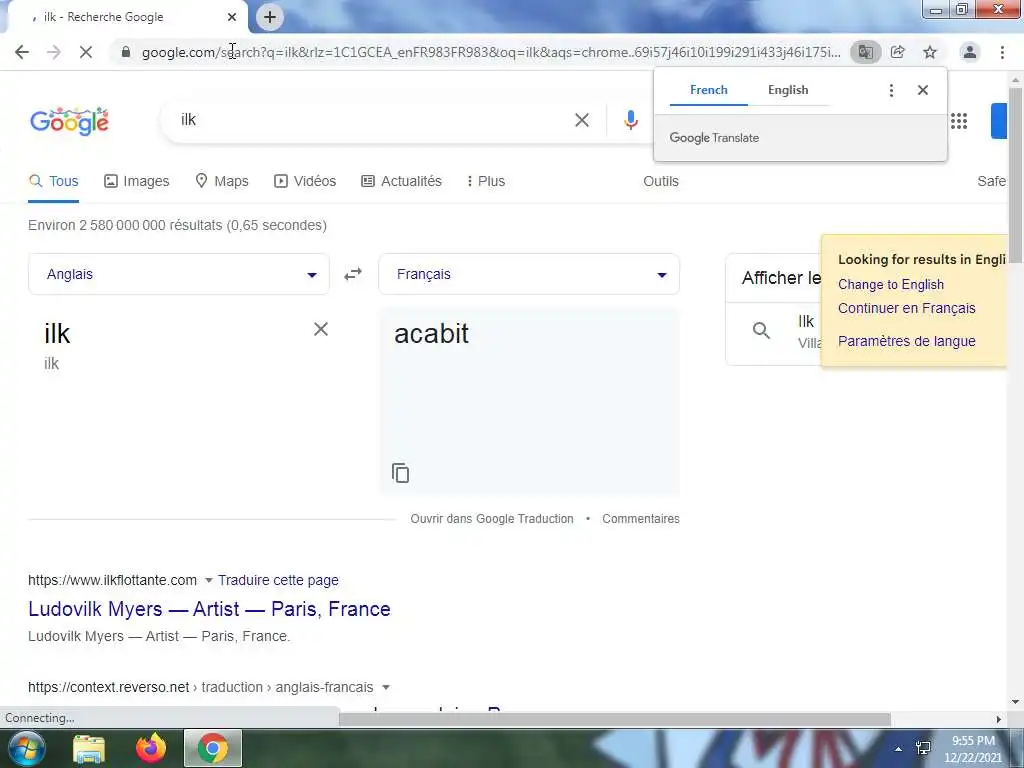Swap Anglais and Français languages
Viewport: 1024px width, 768px height.
pos(353,274)
